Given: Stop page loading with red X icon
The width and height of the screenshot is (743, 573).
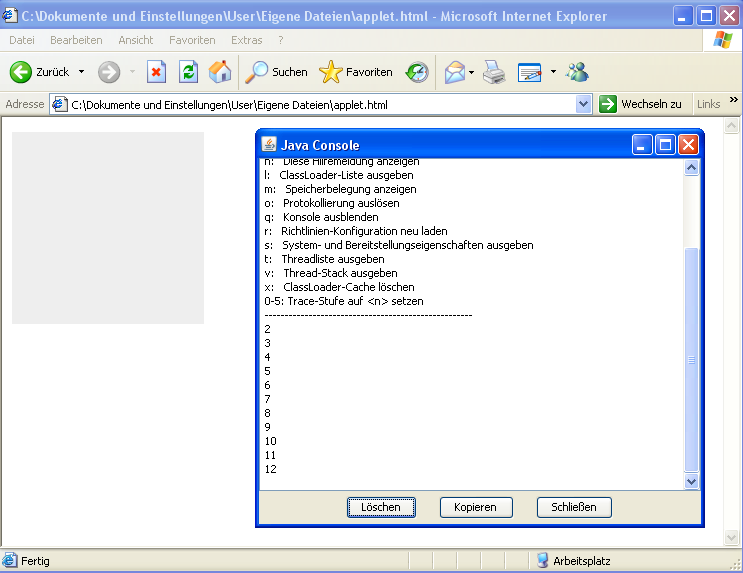Looking at the screenshot, I should tap(156, 72).
